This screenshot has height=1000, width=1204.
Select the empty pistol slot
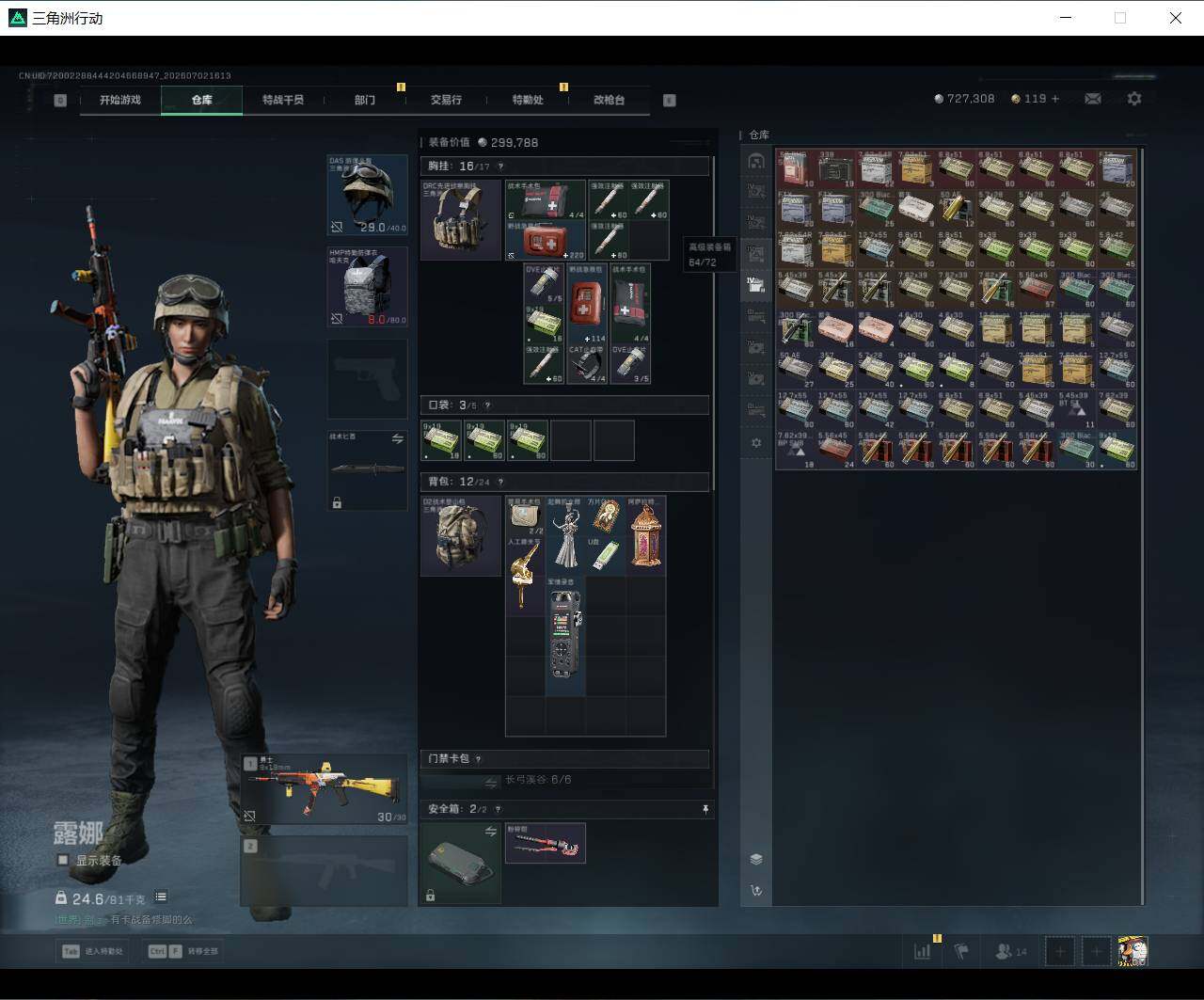coord(368,379)
